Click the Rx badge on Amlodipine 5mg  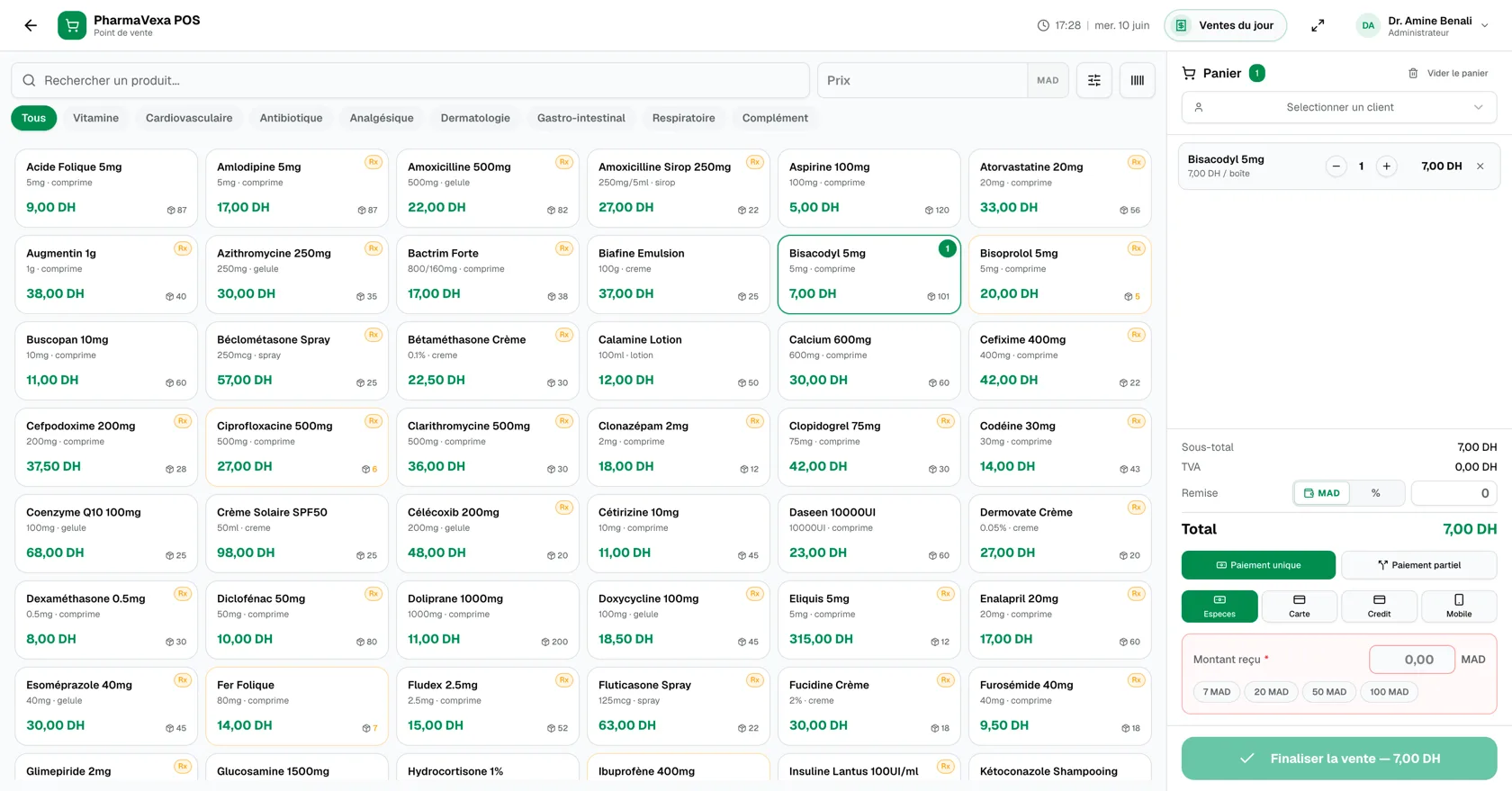click(373, 162)
